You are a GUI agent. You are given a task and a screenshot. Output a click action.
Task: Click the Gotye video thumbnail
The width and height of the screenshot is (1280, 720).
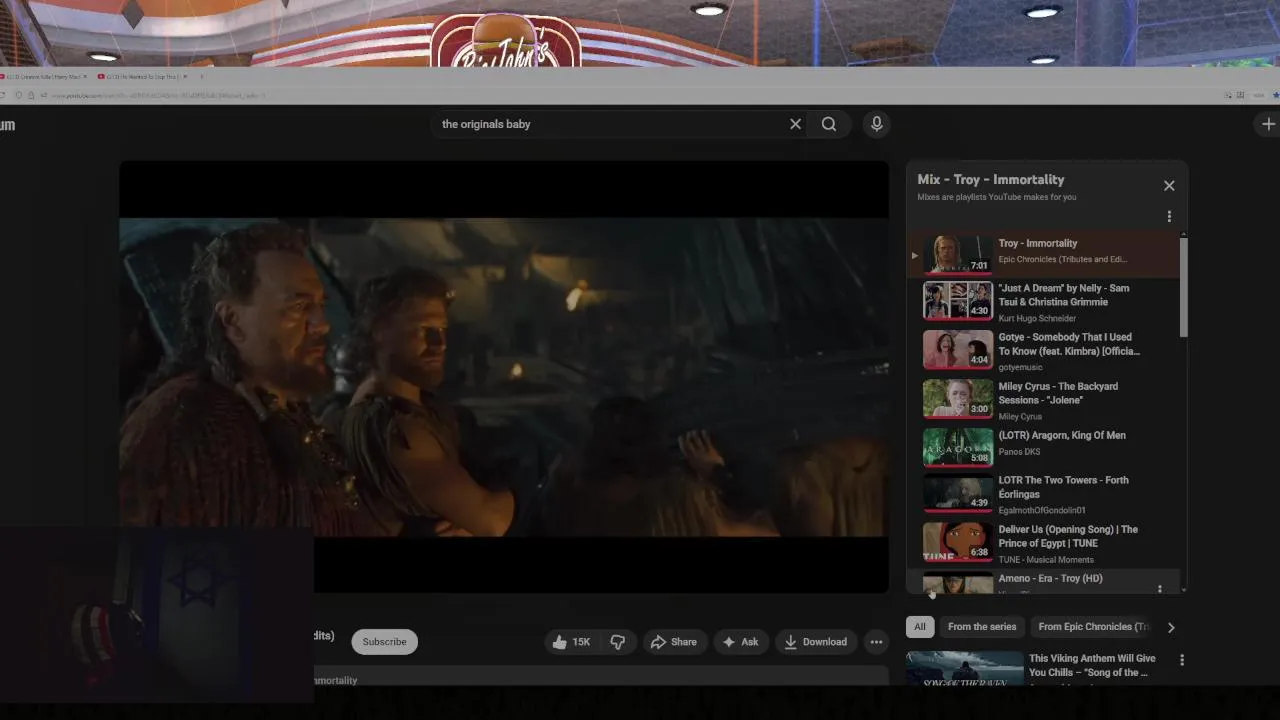[958, 349]
